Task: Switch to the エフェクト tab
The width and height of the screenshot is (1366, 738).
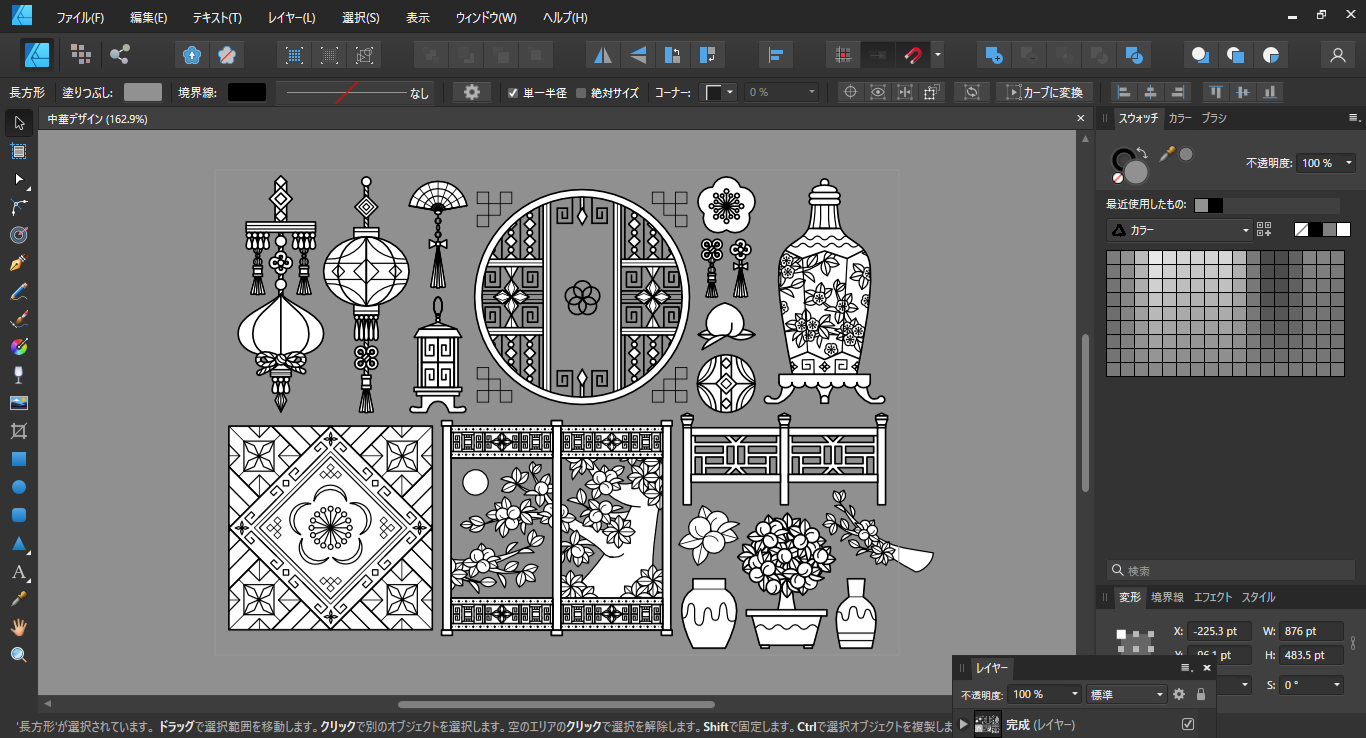Action: click(1212, 597)
